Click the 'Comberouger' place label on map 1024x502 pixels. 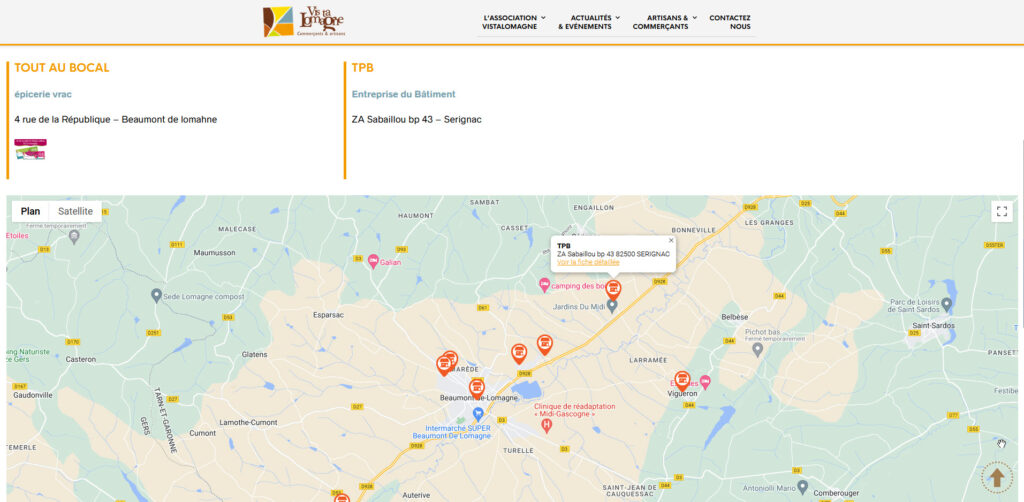point(837,494)
